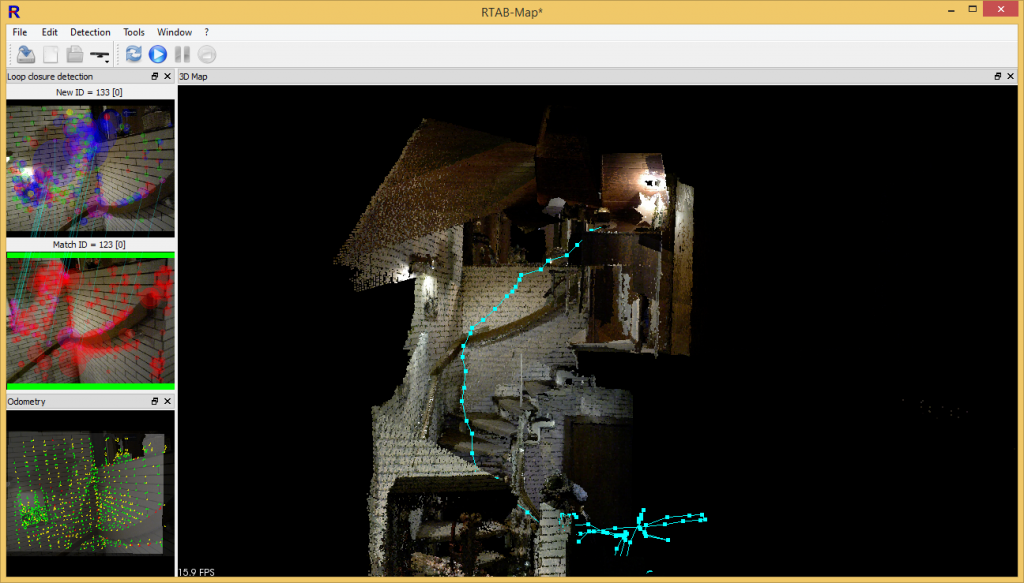Open the File menu
This screenshot has height=583, width=1024.
tap(18, 31)
